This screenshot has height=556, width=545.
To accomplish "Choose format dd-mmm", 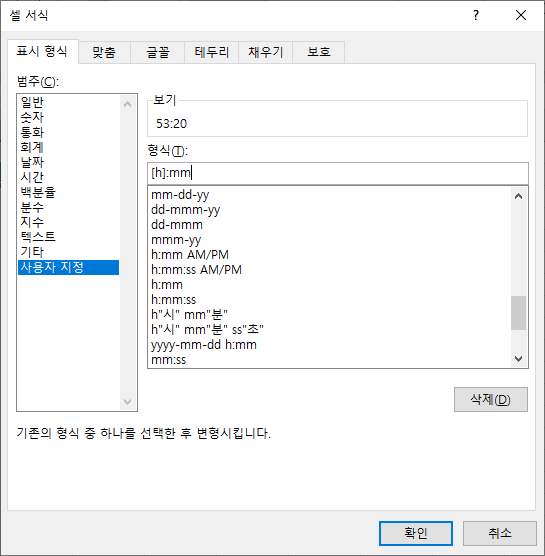I will point(329,224).
